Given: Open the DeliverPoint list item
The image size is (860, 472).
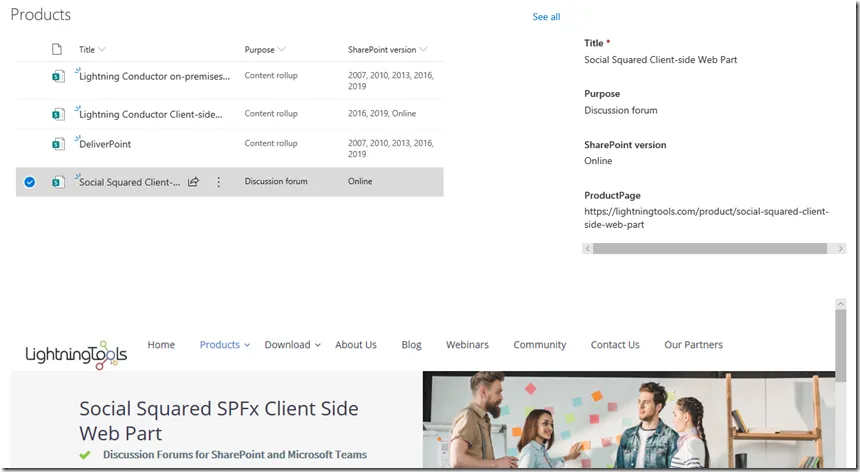Looking at the screenshot, I should [x=105, y=144].
